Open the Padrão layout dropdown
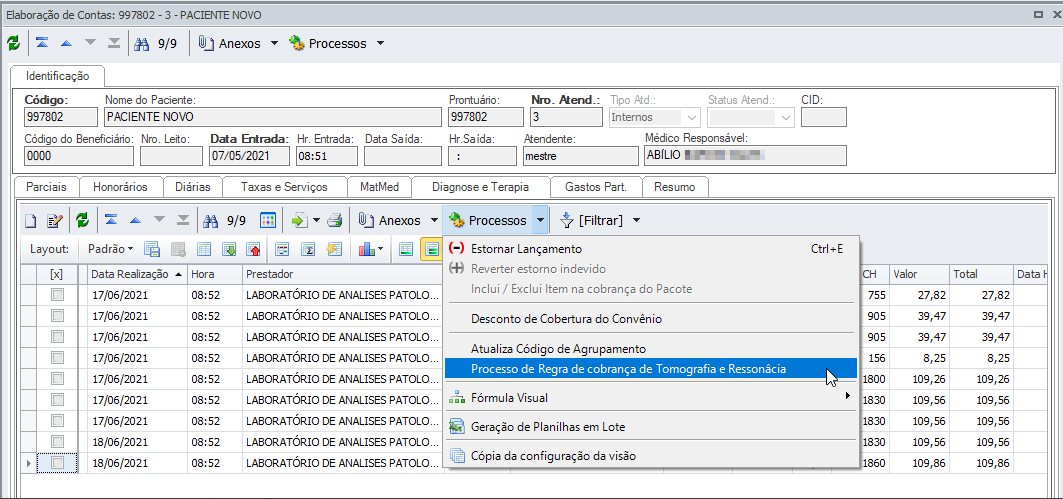 (111, 249)
